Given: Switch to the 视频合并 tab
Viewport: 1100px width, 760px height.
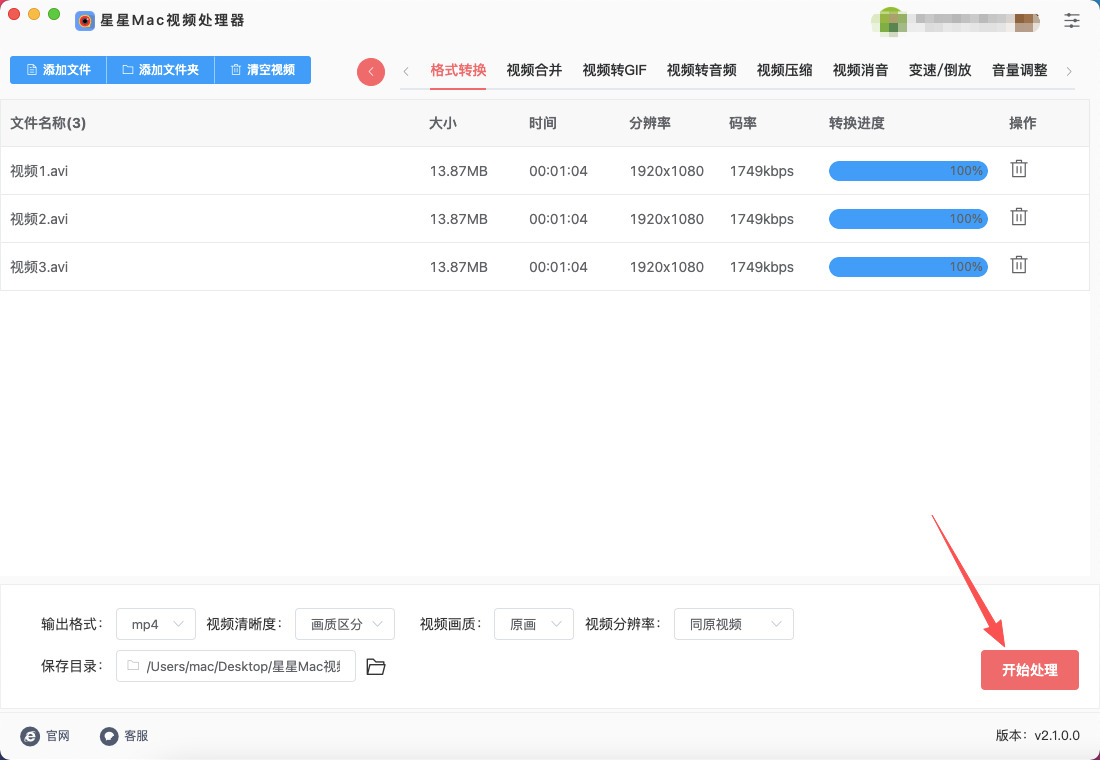Looking at the screenshot, I should [534, 70].
